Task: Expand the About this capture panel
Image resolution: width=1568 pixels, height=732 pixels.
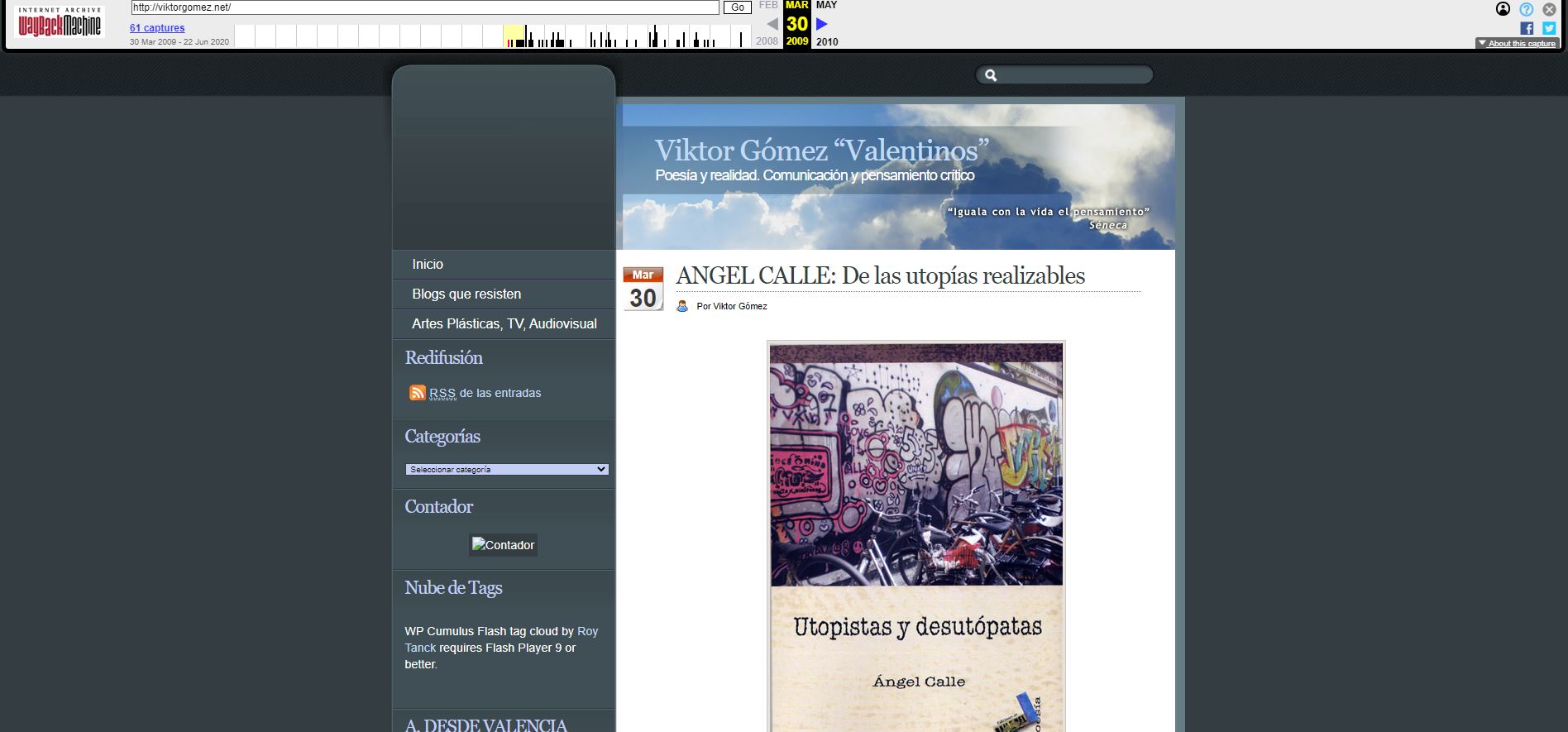Action: coord(1518,43)
